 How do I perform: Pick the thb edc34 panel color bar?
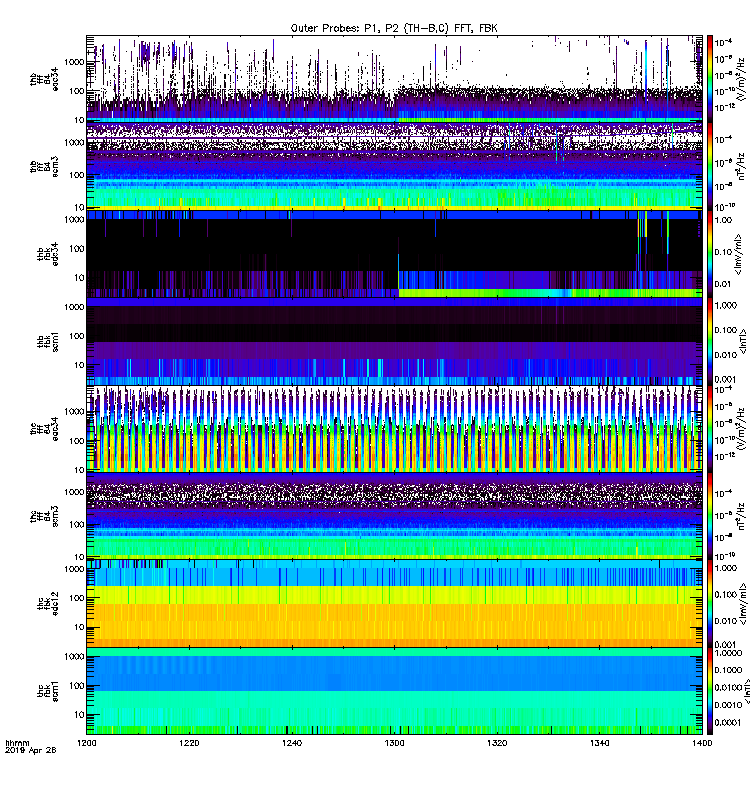(709, 254)
